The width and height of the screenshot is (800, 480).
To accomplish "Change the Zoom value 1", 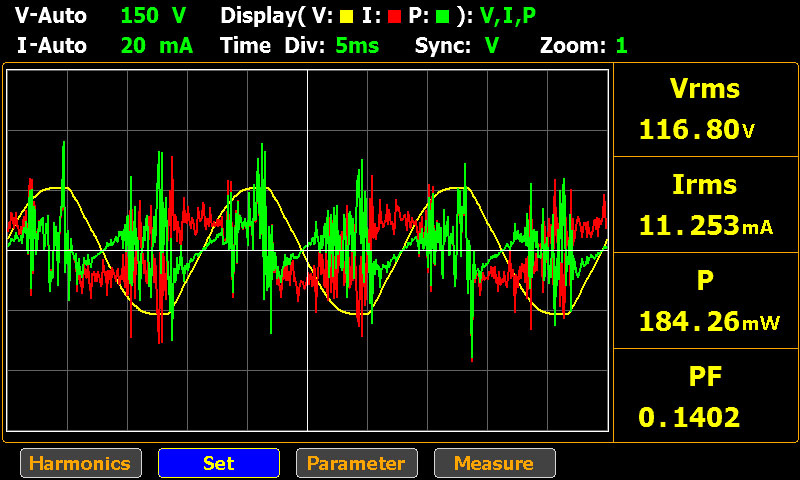I will click(621, 45).
